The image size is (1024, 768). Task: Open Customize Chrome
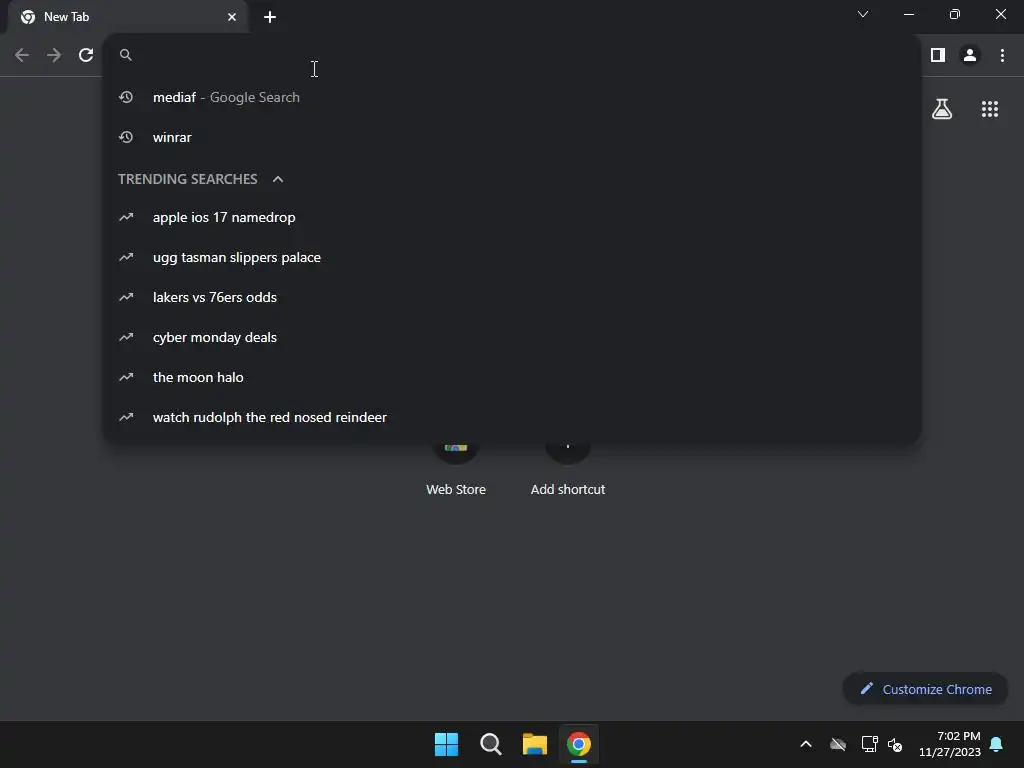pyautogui.click(x=925, y=689)
